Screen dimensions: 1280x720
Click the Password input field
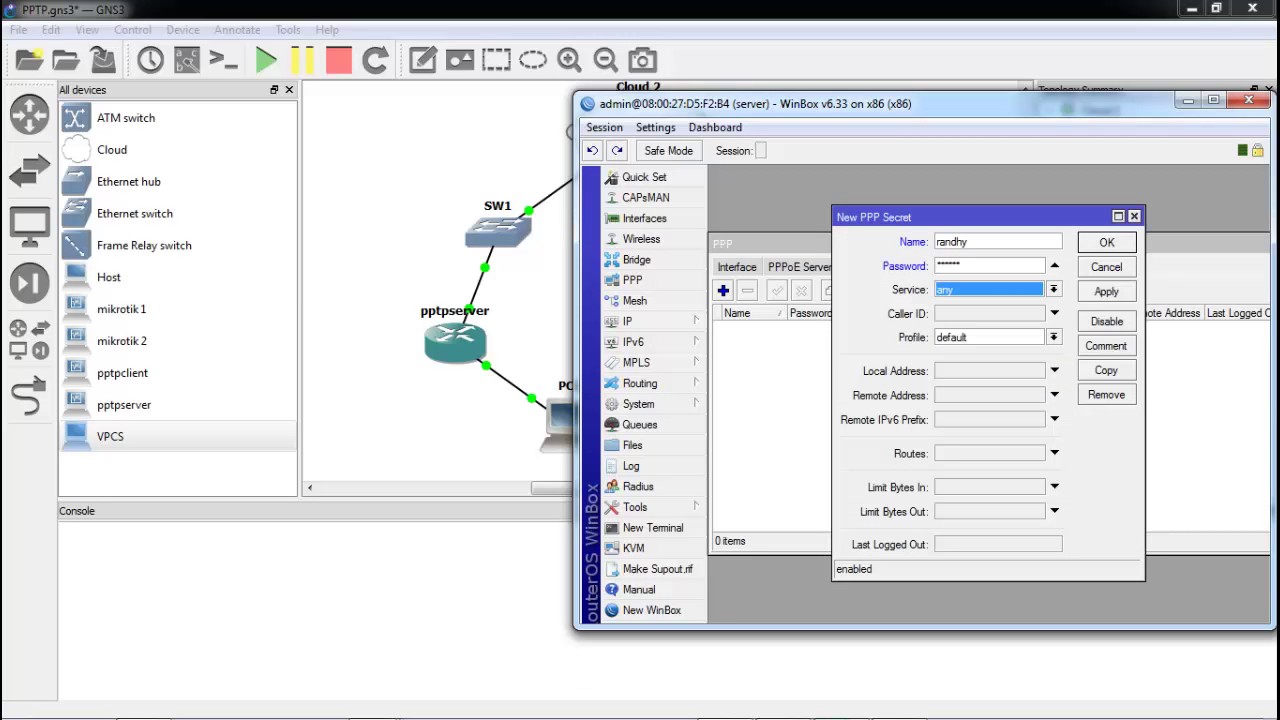pyautogui.click(x=990, y=266)
